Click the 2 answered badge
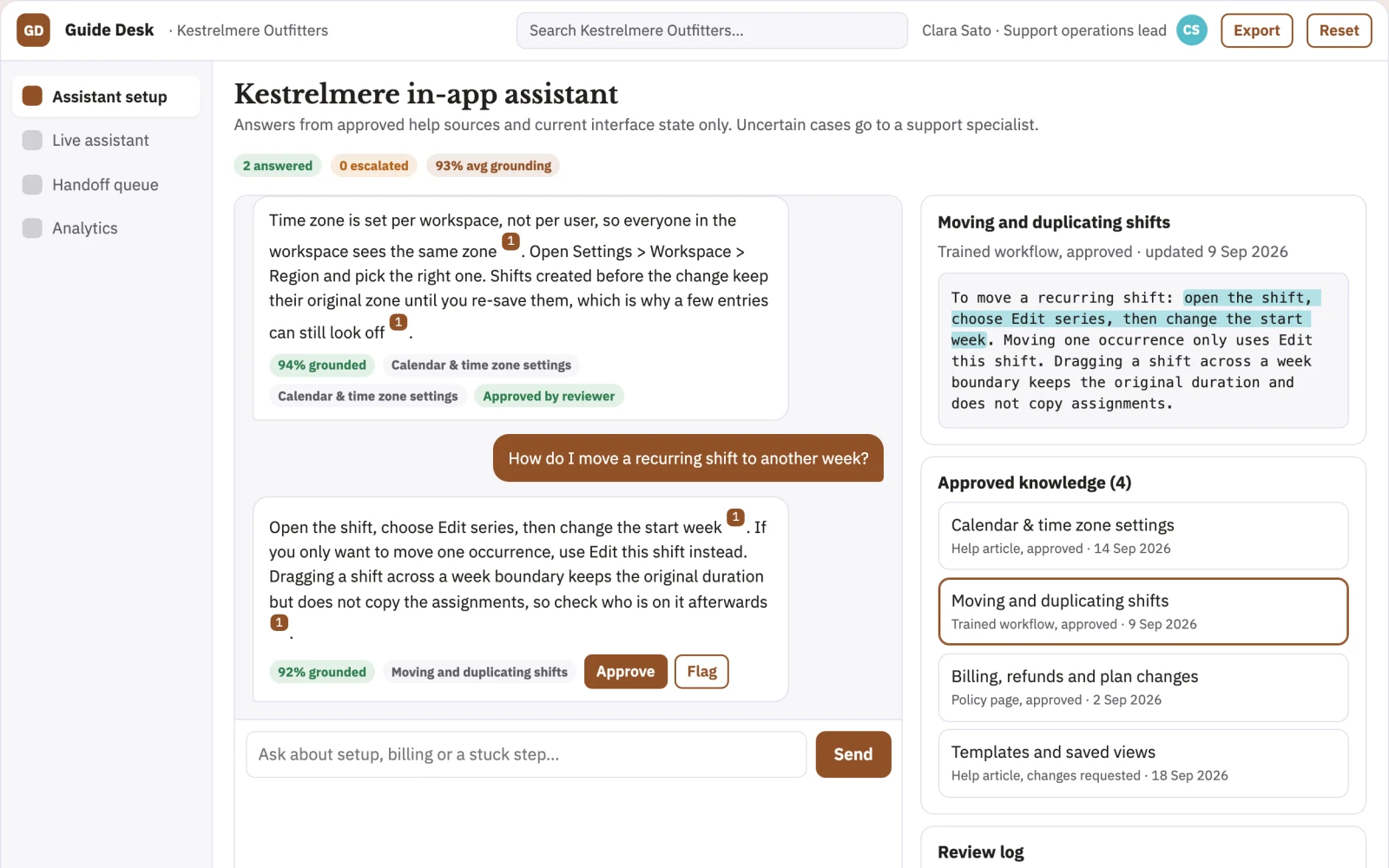Viewport: 1389px width, 868px height. tap(278, 165)
